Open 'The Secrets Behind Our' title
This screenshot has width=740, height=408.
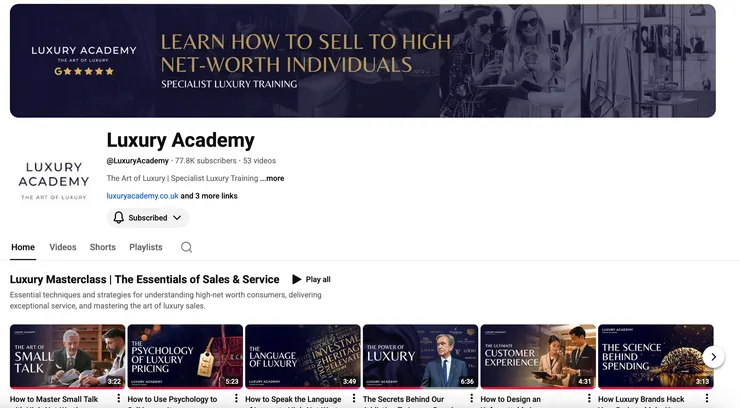[404, 400]
